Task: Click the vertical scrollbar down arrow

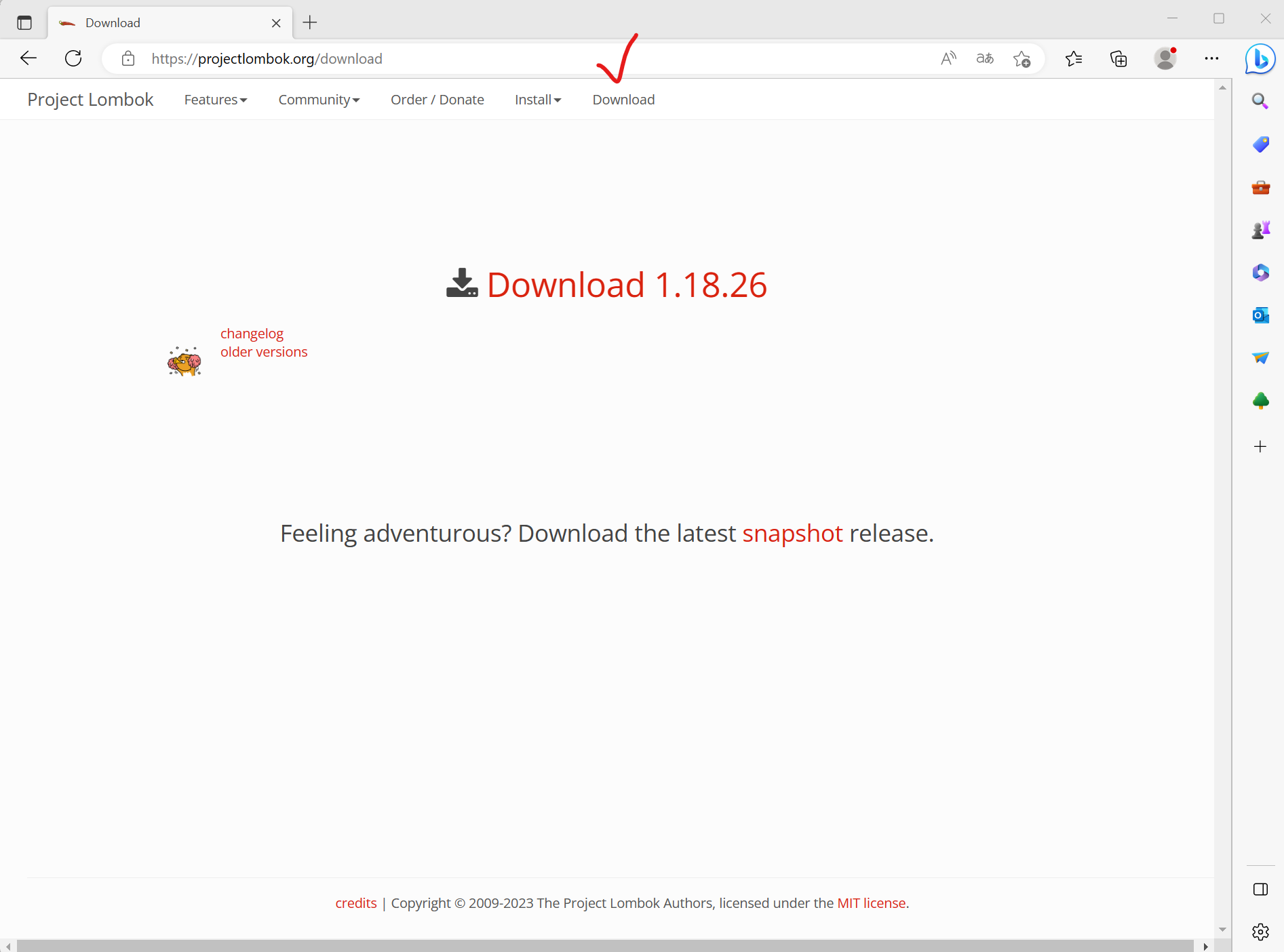Action: point(1222,930)
